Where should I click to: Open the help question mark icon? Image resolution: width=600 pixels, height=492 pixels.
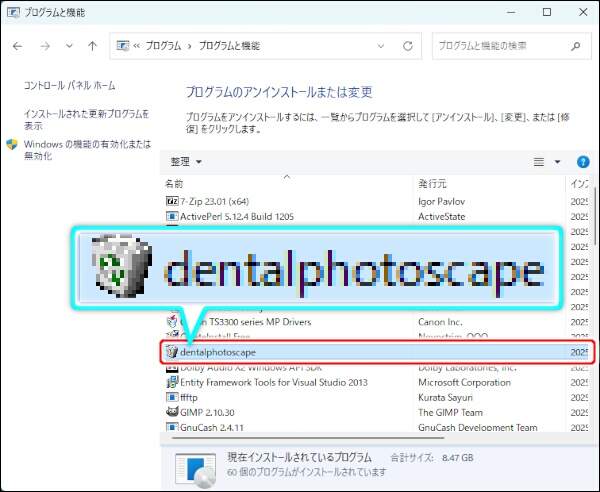[583, 162]
